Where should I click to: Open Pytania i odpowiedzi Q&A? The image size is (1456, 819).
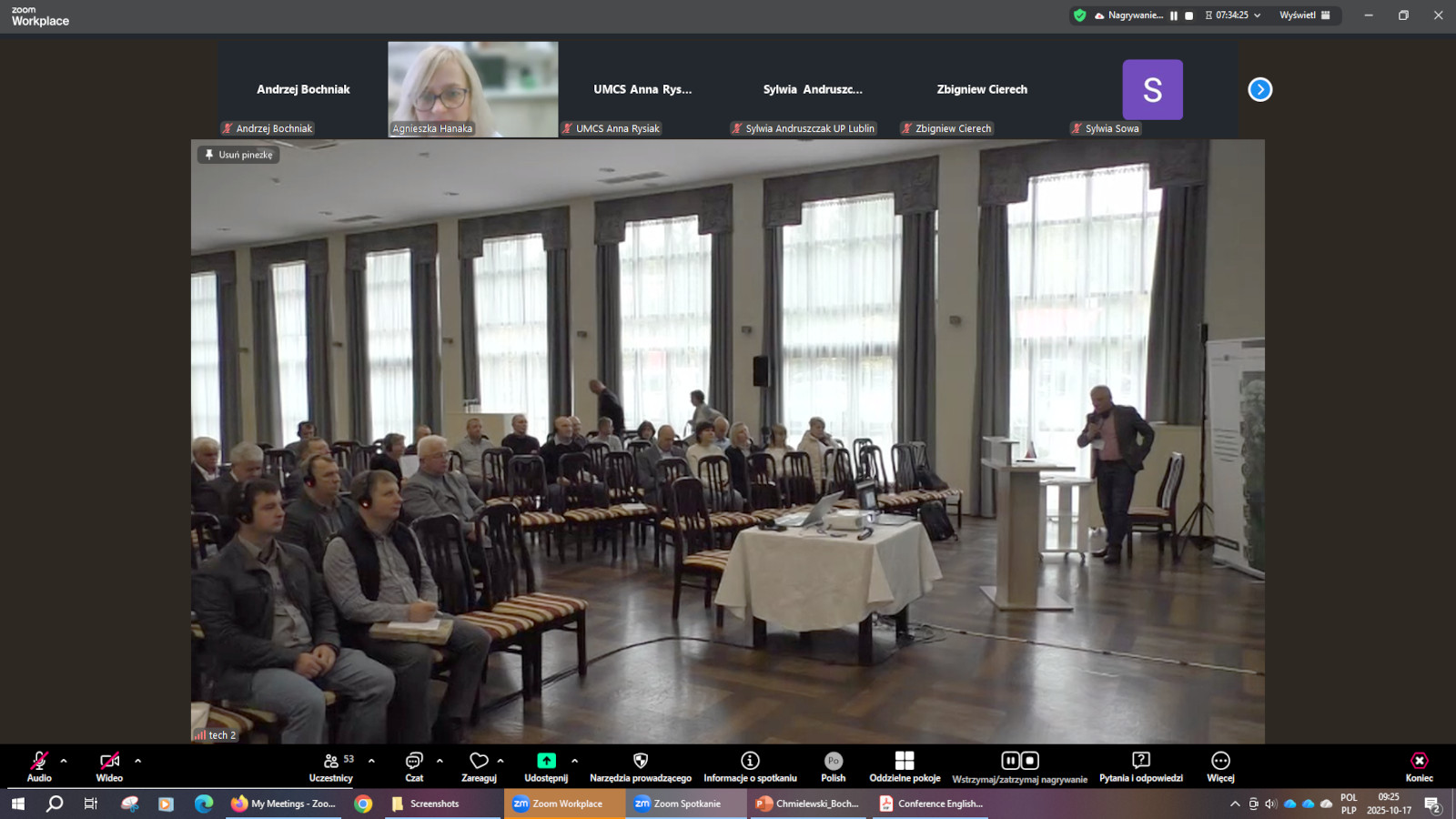(1140, 765)
